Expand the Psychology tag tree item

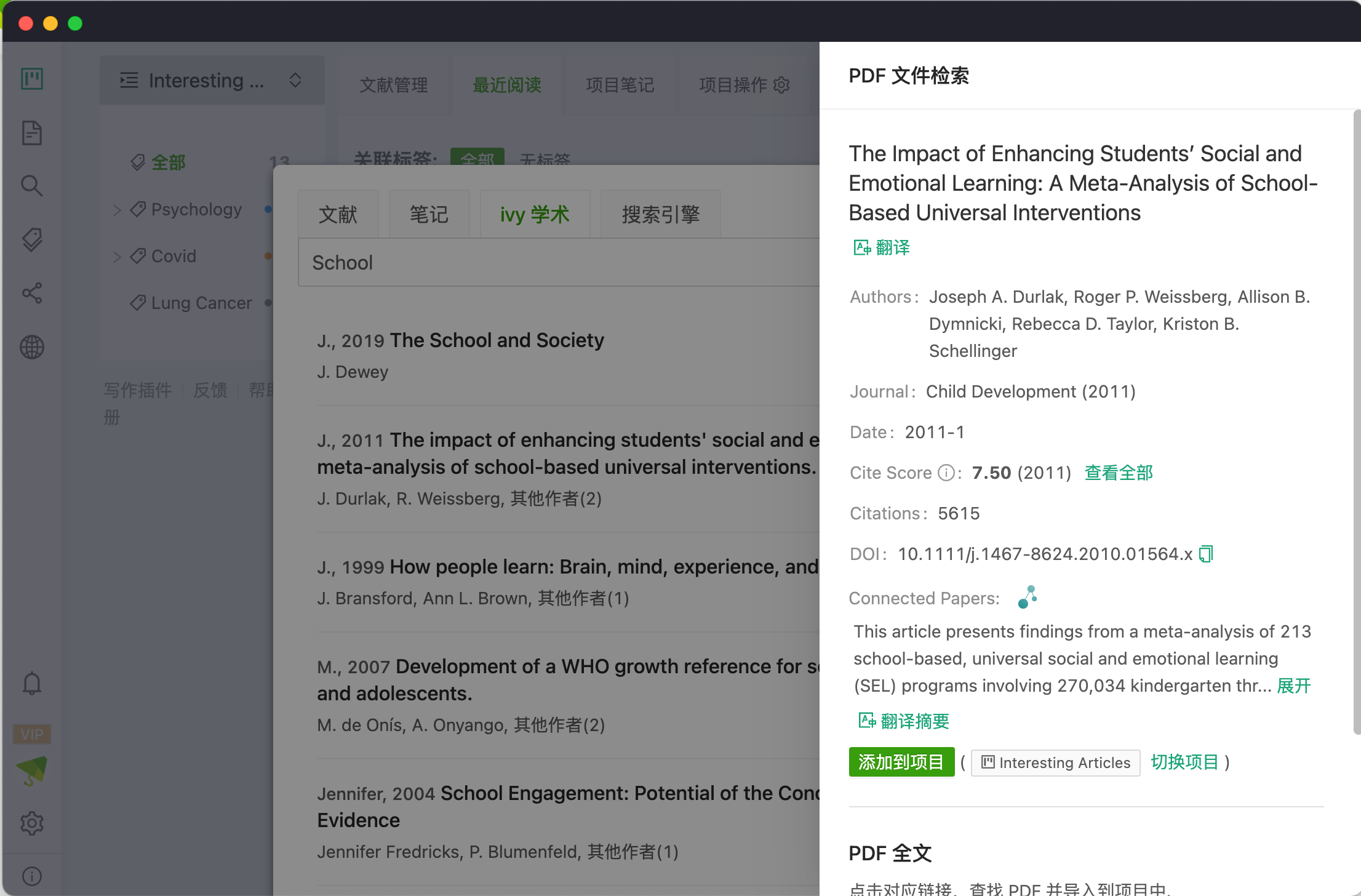[117, 210]
